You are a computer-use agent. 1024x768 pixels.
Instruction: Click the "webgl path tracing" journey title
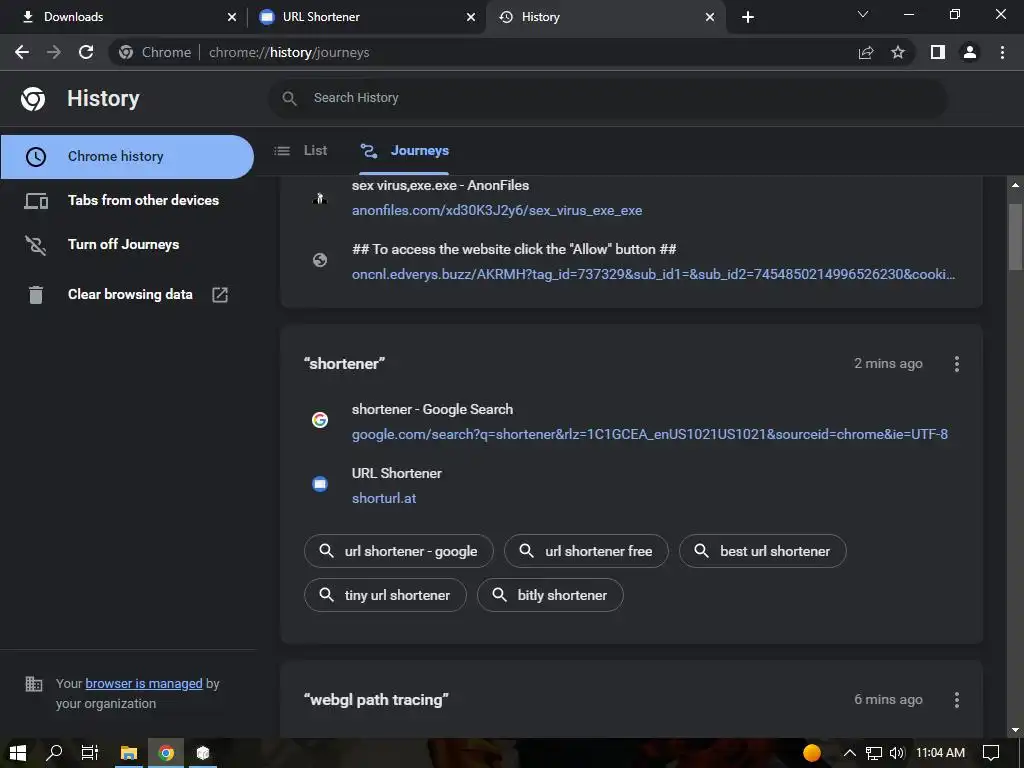[376, 700]
